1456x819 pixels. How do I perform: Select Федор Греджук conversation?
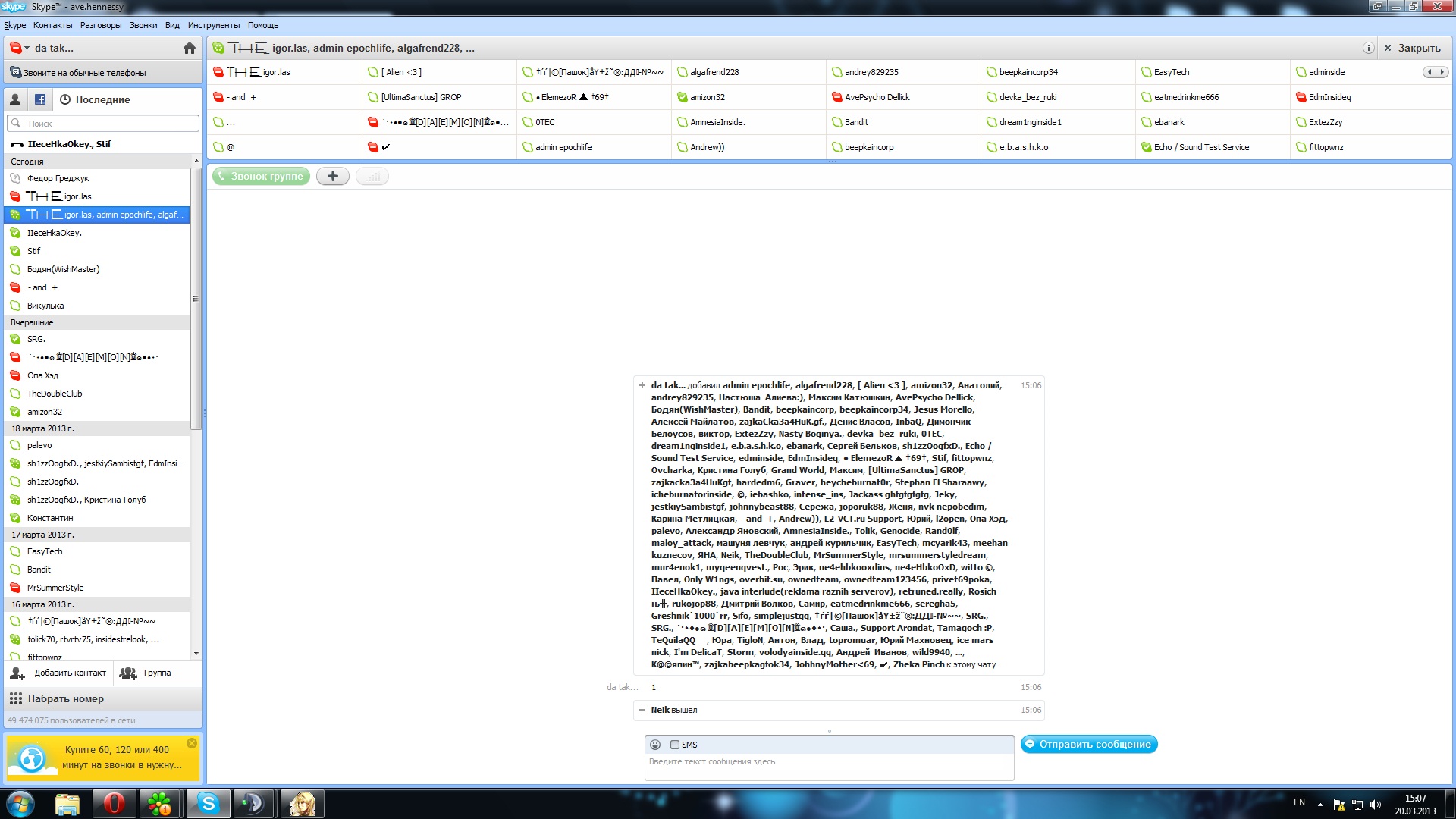pos(97,178)
